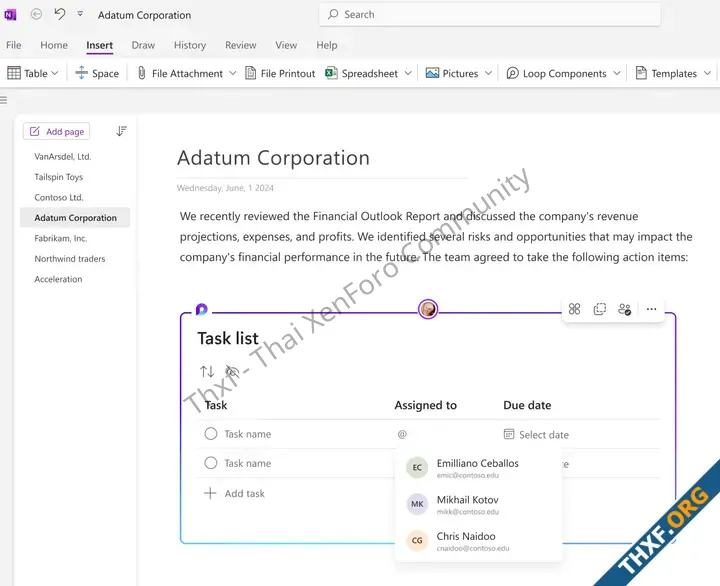The image size is (720, 586).
Task: Click the Add page button
Action: [56, 131]
